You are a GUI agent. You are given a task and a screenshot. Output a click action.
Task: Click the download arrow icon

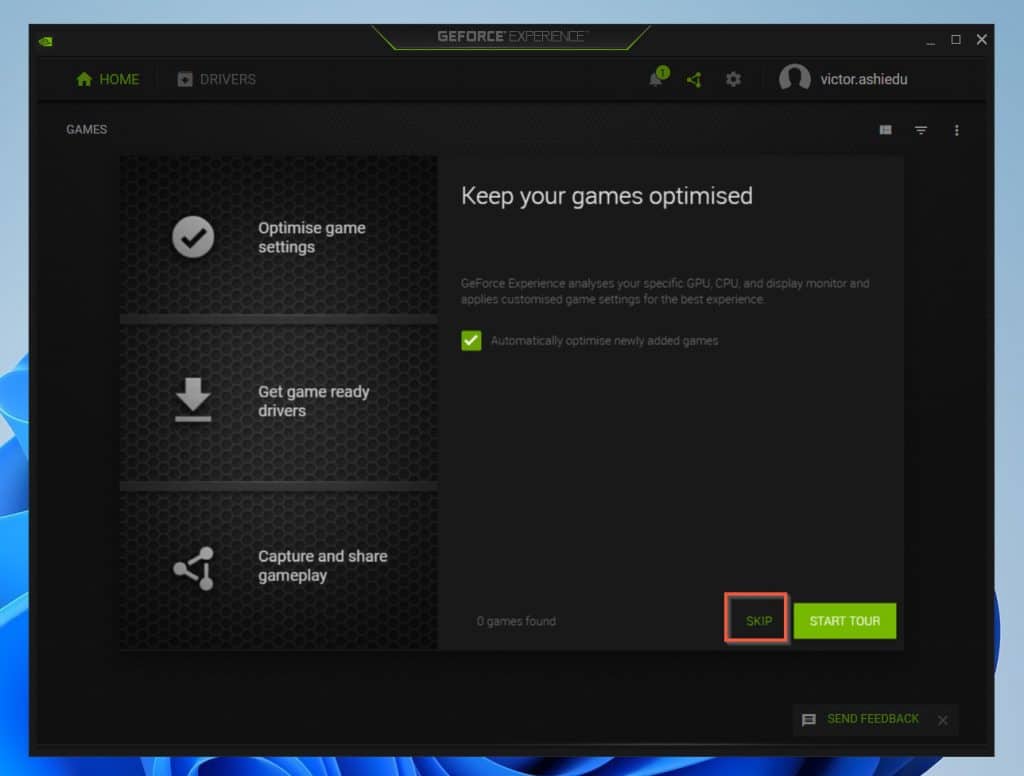point(193,399)
